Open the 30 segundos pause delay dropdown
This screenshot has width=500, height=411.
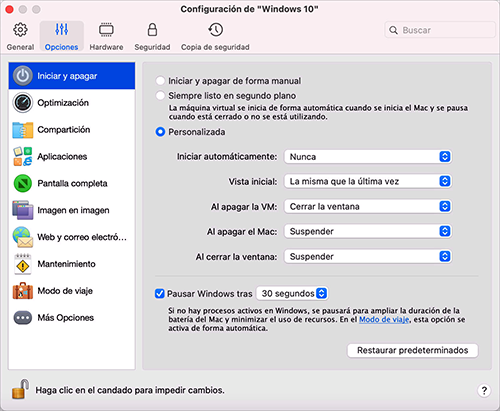(x=292, y=293)
